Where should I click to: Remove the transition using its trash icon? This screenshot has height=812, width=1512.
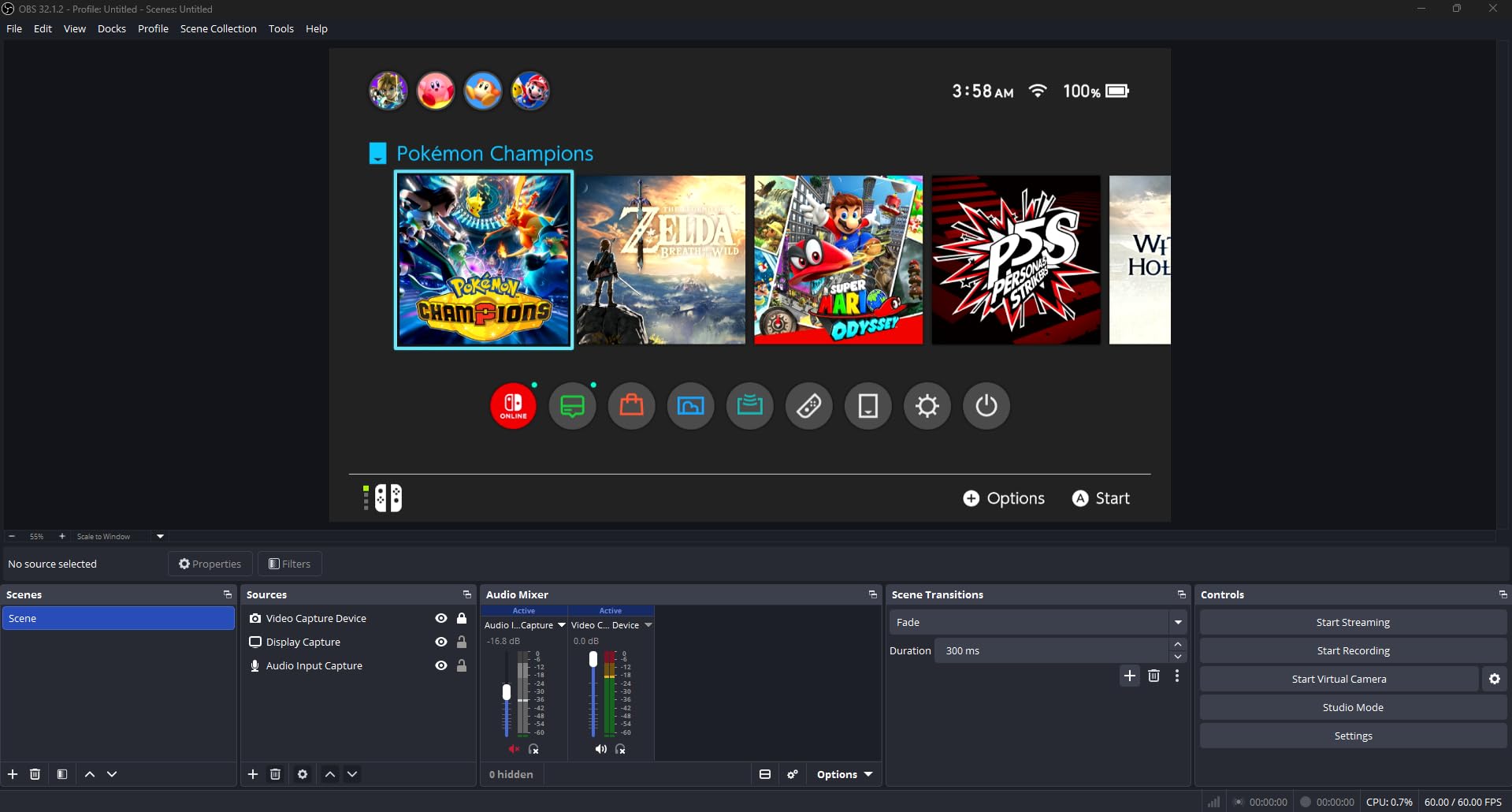1154,676
